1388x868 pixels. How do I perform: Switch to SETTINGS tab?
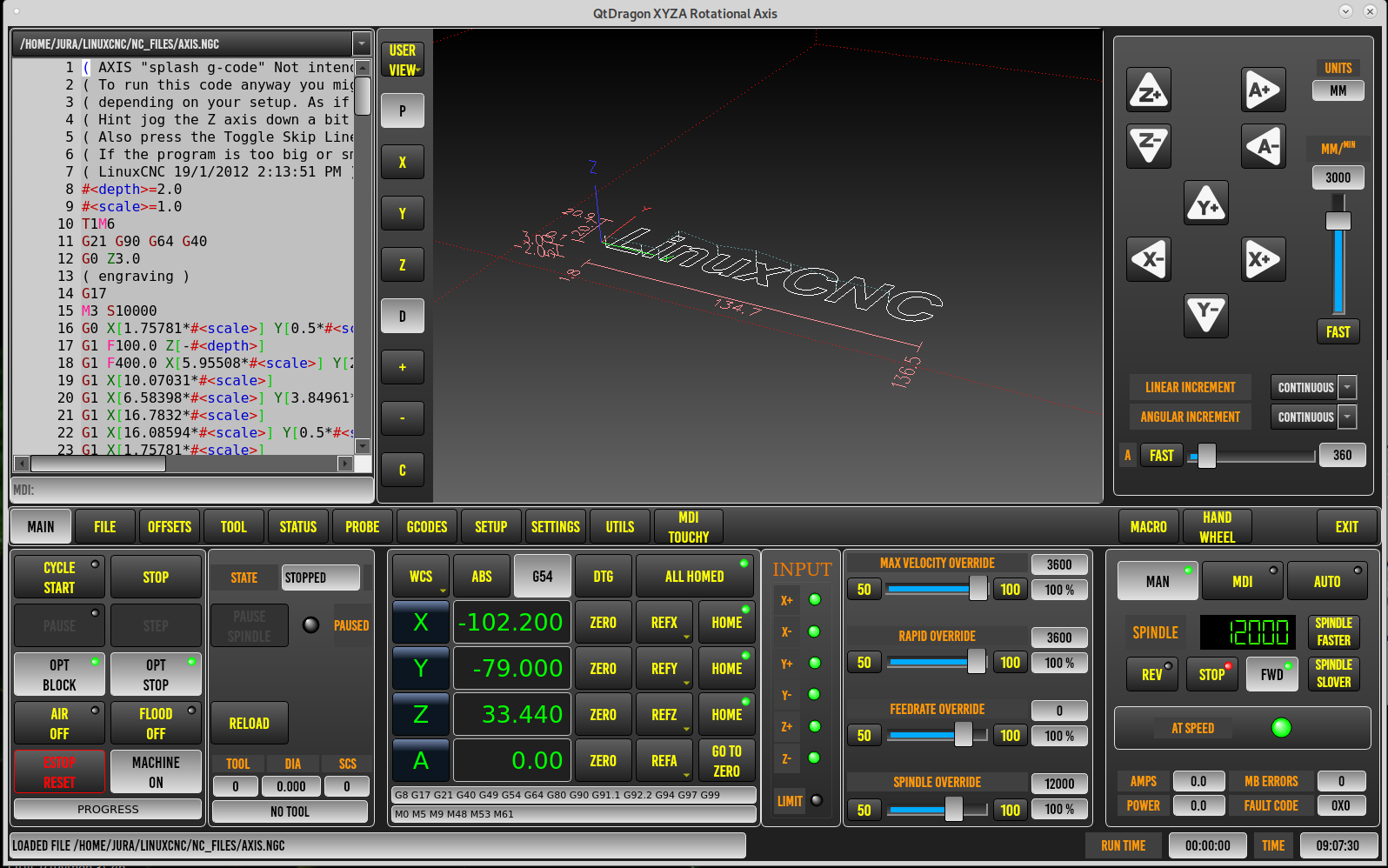[556, 527]
